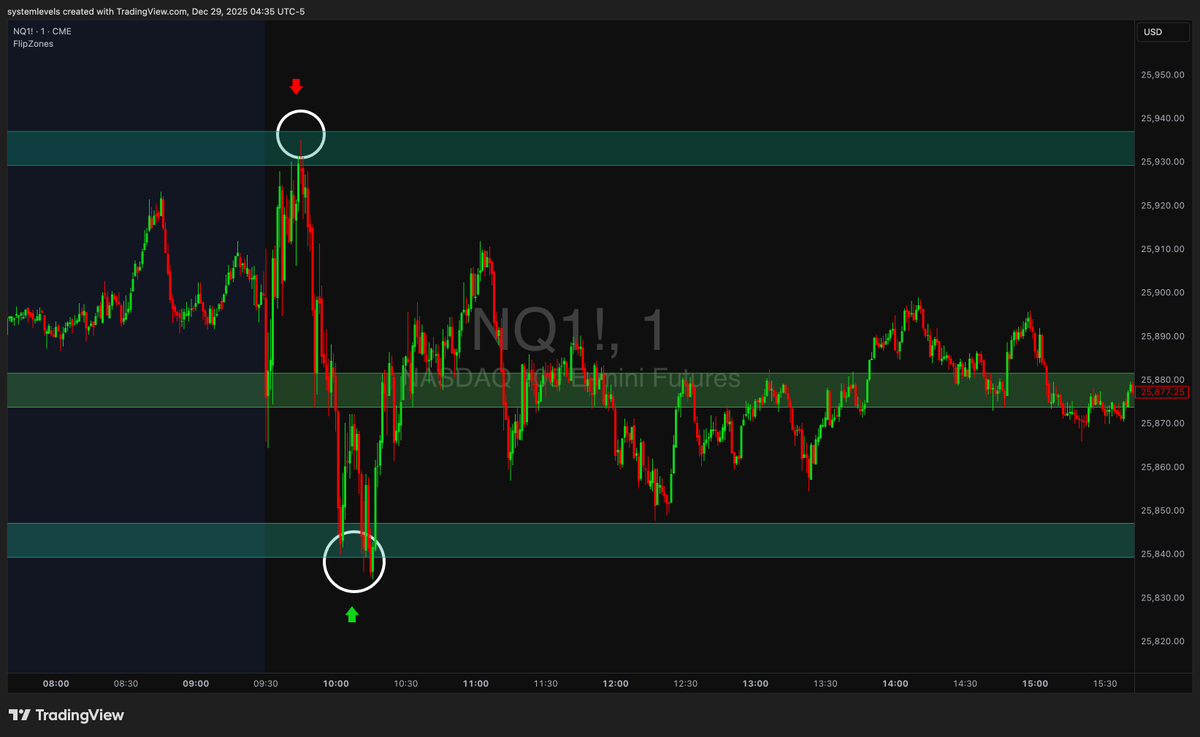
Task: Click the 15:30 time axis label
Action: [1106, 684]
